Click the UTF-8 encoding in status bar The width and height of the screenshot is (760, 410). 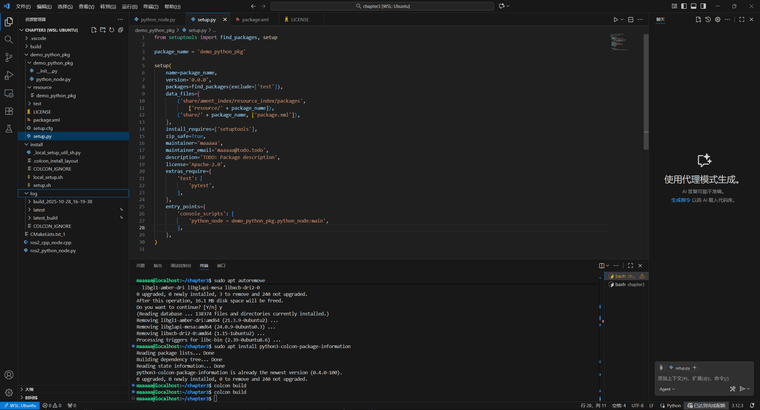[637, 406]
